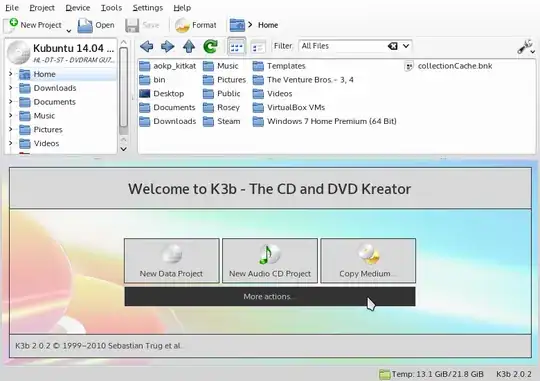Expand the Music tree node
The height and width of the screenshot is (381, 540).
[x=10, y=115]
